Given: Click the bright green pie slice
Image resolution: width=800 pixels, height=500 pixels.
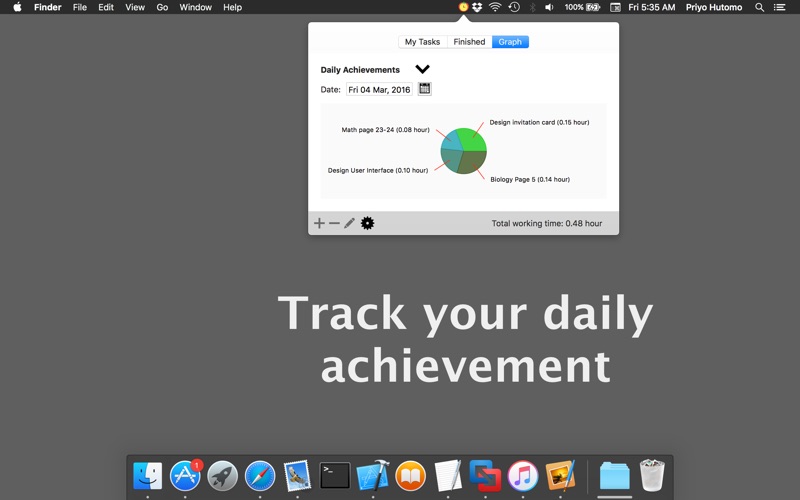Looking at the screenshot, I should [x=472, y=139].
